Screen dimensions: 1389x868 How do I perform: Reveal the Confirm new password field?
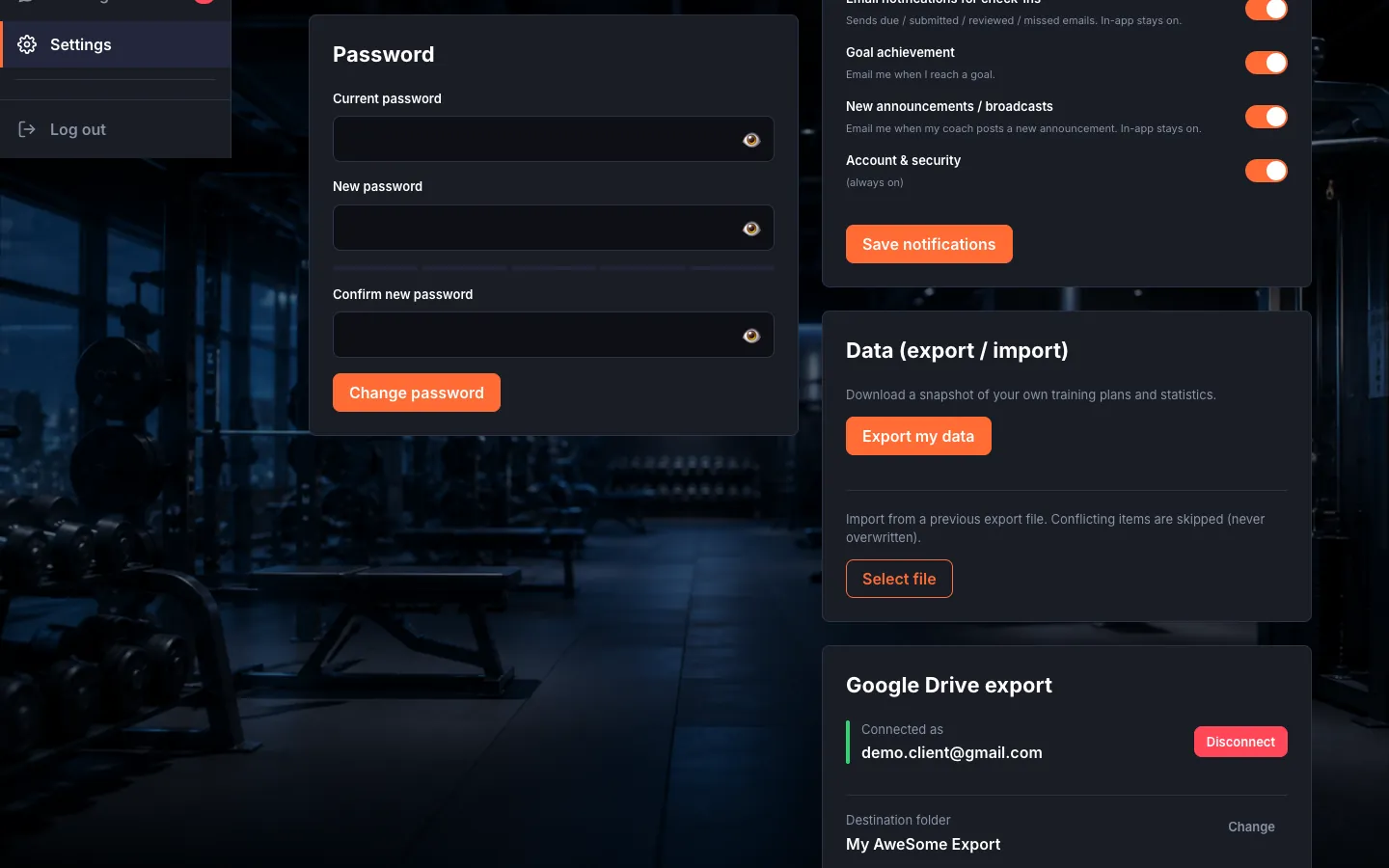751,336
